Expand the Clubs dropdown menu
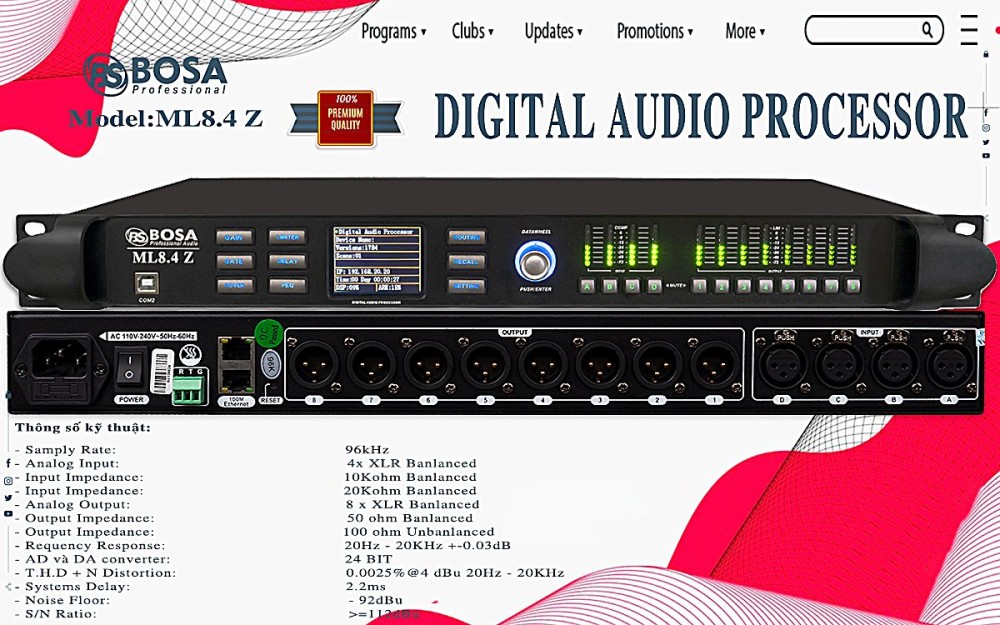Viewport: 1000px width, 625px height. coord(473,31)
